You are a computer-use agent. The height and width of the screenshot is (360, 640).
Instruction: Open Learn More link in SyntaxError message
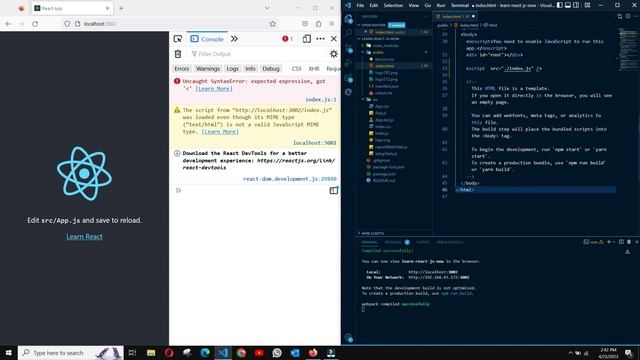(x=214, y=89)
